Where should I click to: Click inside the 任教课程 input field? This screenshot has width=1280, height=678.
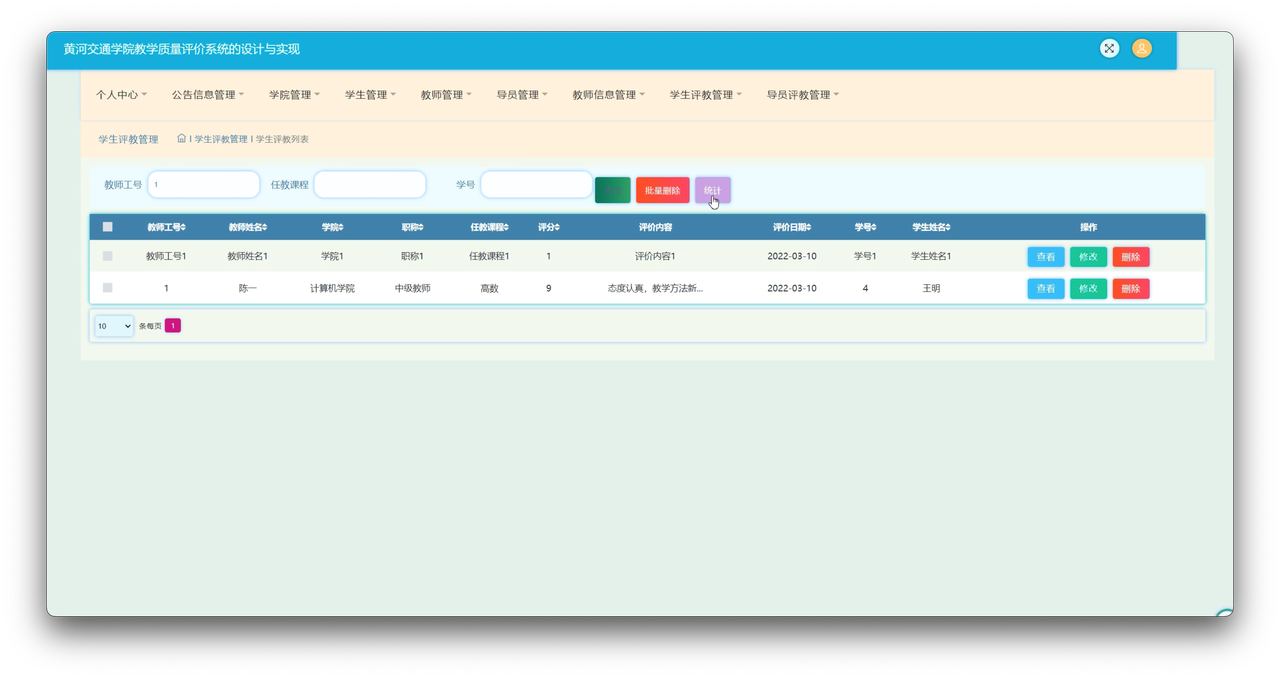[x=370, y=184]
